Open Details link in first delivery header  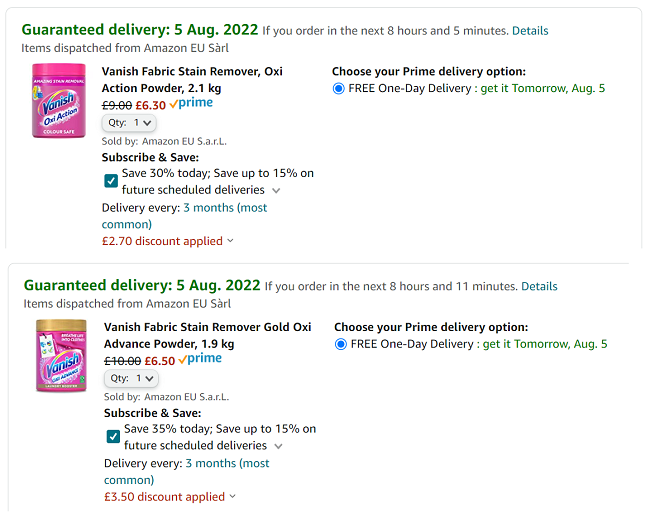click(x=530, y=30)
